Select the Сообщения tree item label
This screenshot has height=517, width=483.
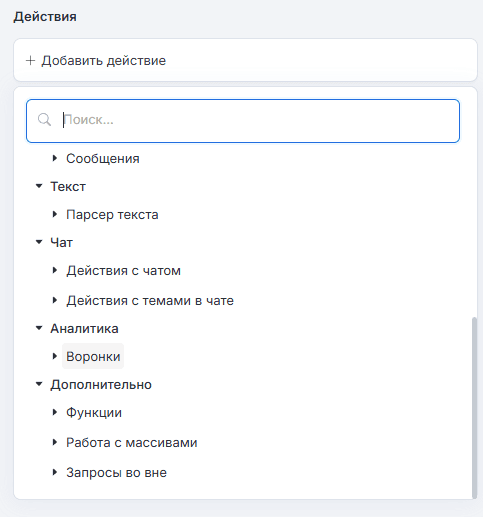point(103,159)
